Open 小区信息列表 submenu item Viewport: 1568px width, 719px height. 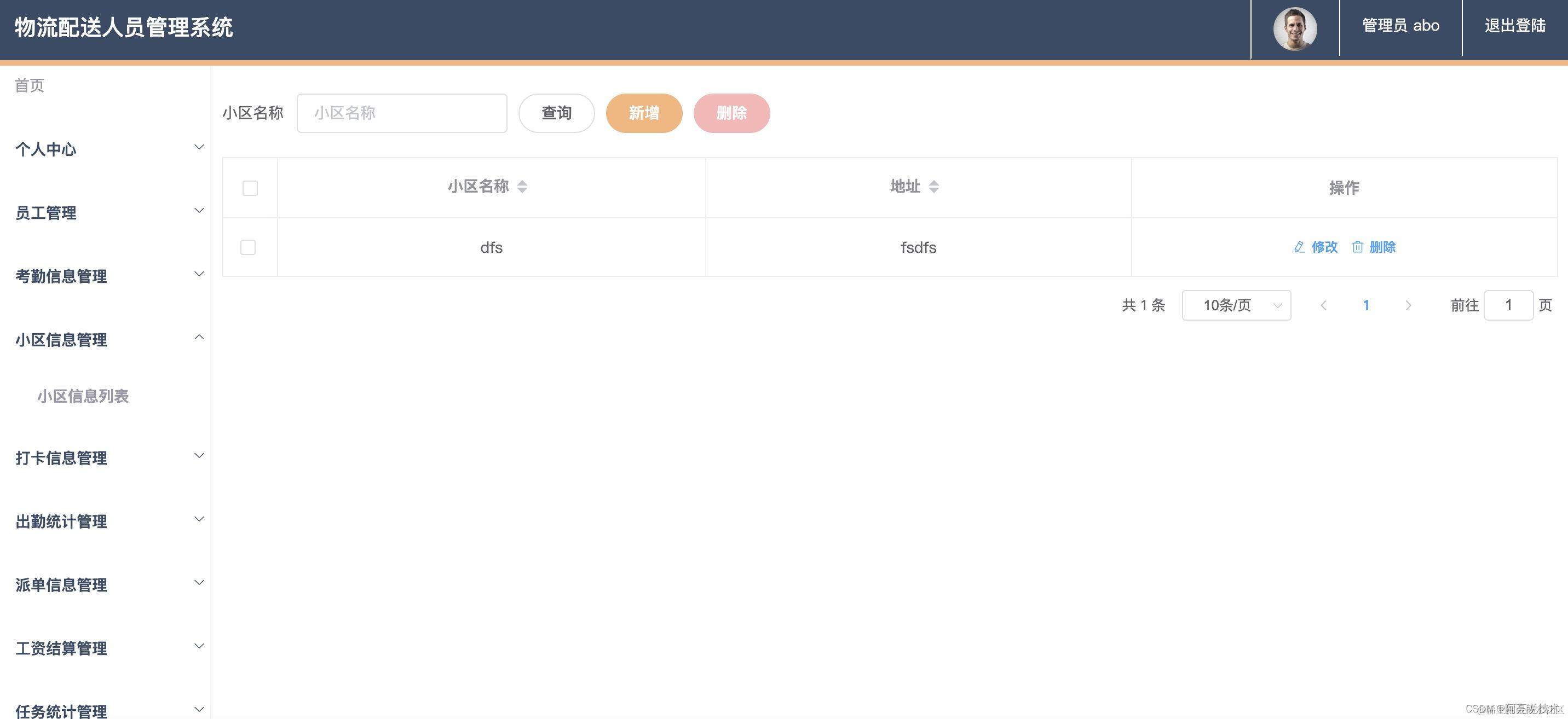click(x=83, y=397)
